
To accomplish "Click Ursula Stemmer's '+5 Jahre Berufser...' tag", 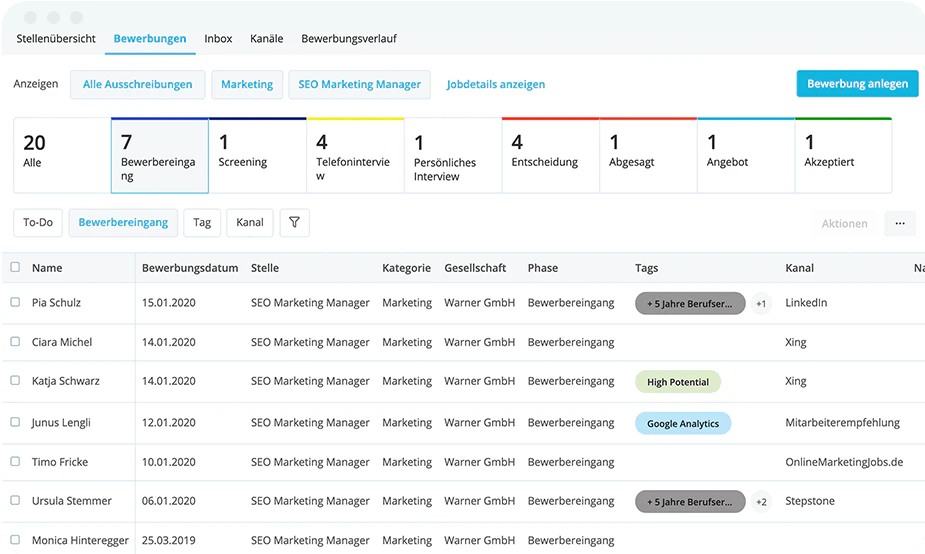I will coord(690,501).
